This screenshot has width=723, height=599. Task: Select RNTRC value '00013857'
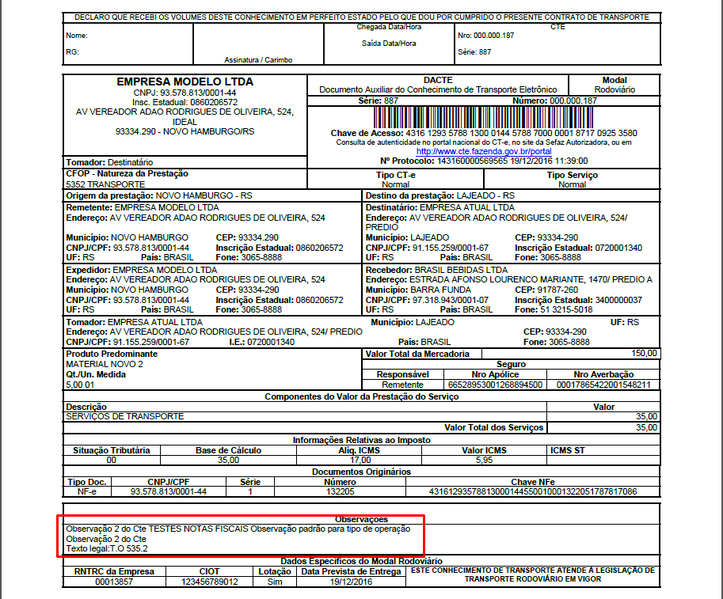[114, 582]
